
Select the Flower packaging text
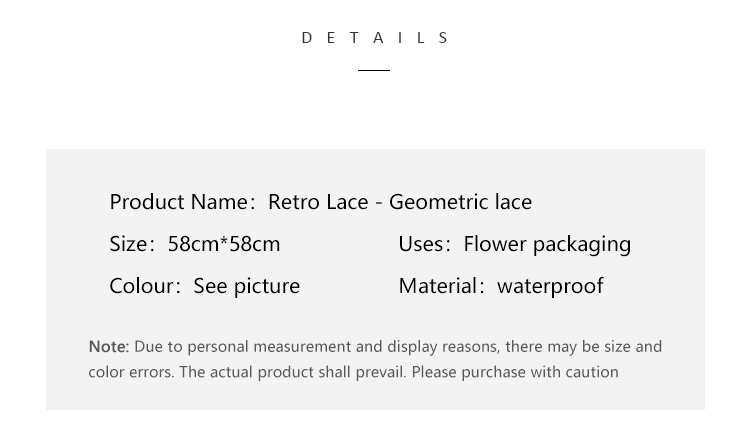pyautogui.click(x=547, y=245)
